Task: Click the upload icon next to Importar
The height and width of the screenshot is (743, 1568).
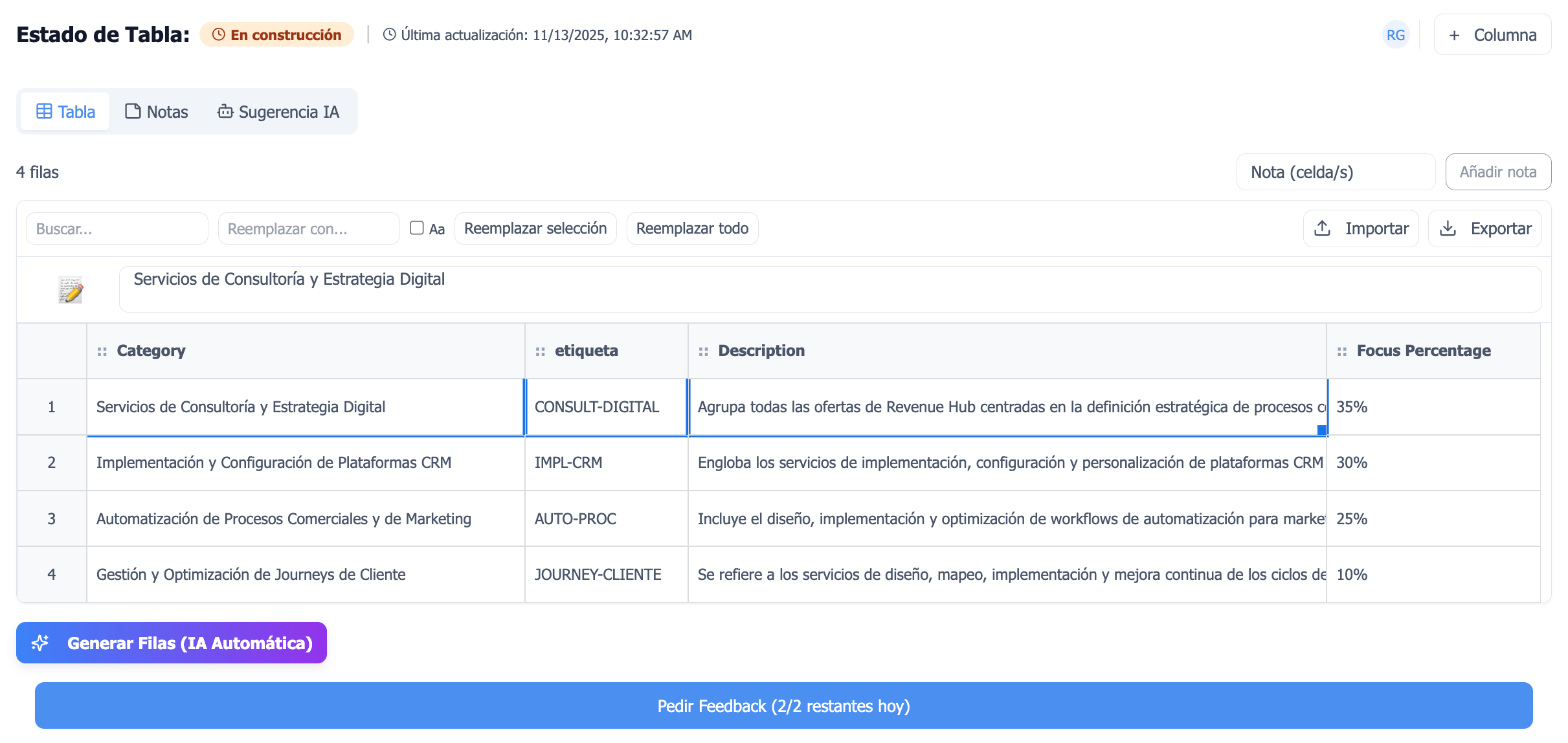Action: 1323,228
